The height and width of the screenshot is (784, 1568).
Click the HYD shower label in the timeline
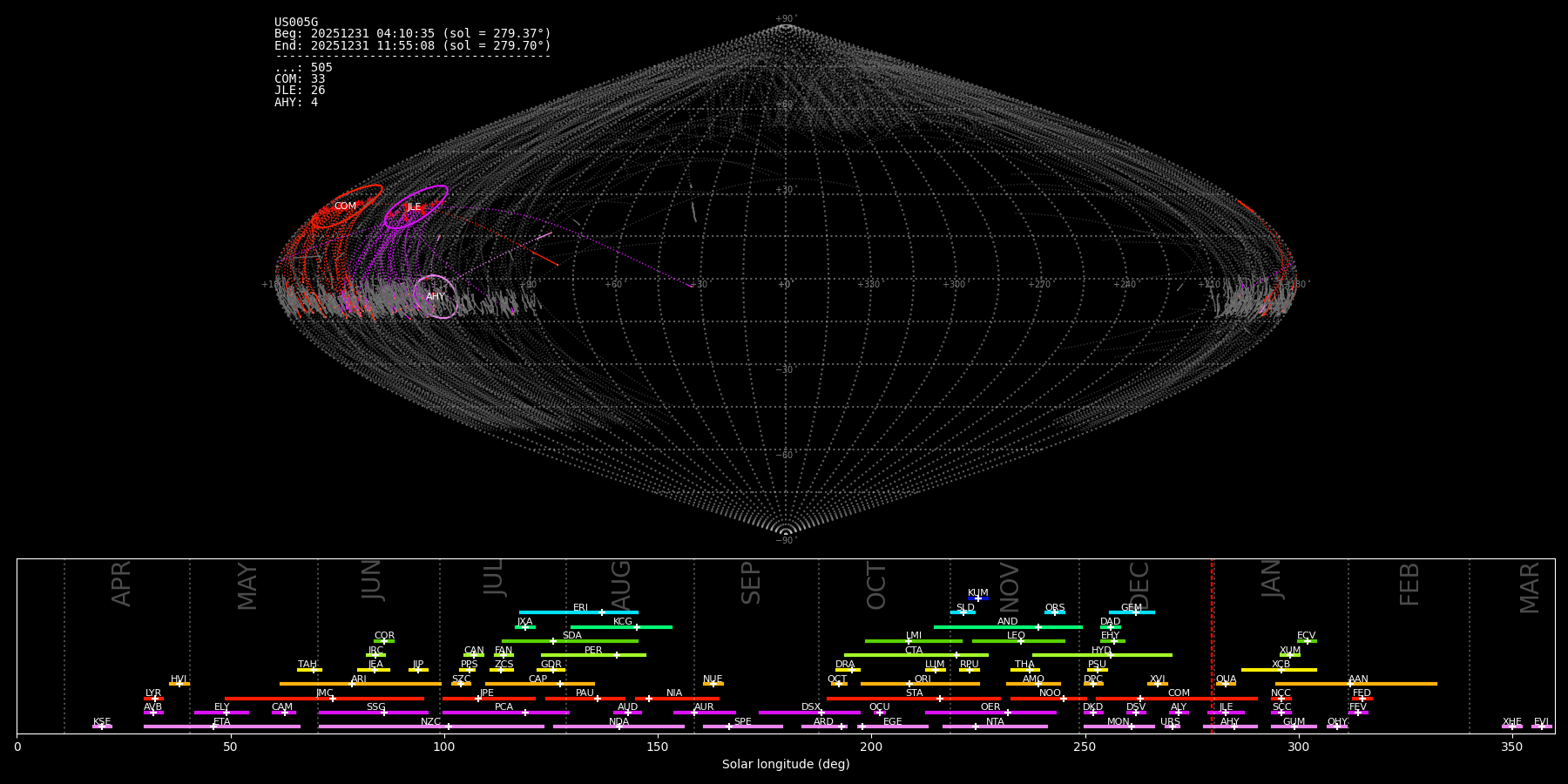point(1101,651)
